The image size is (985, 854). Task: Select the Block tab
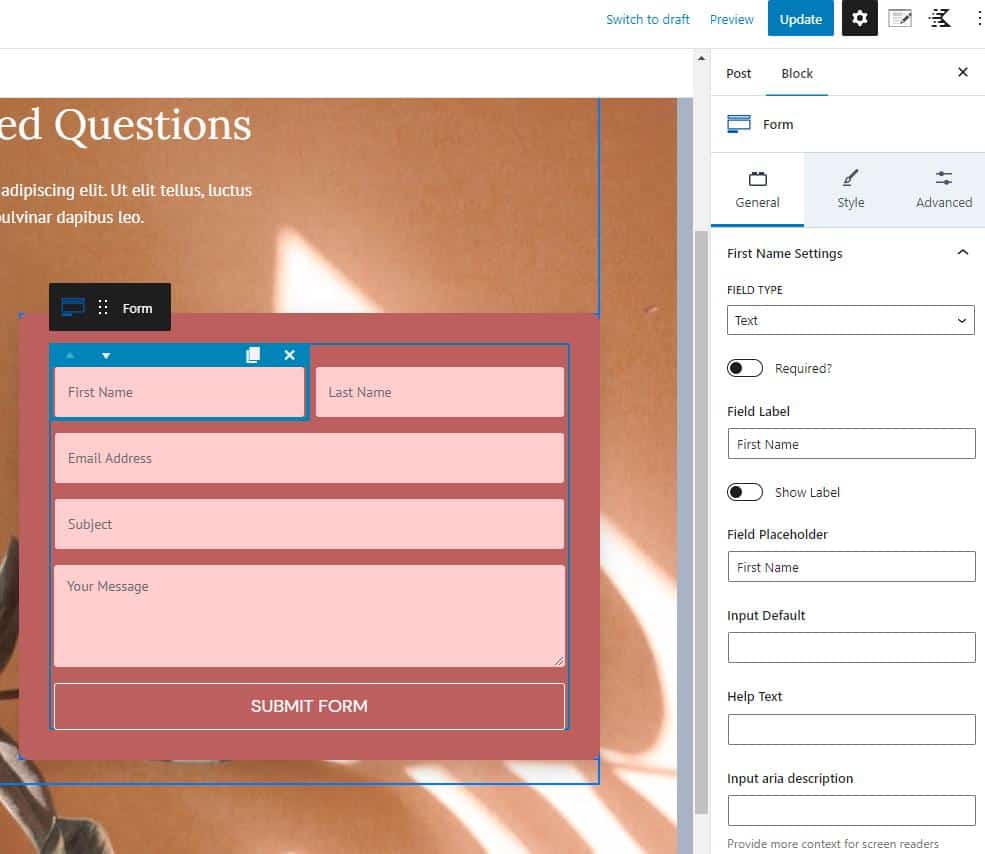pos(797,74)
